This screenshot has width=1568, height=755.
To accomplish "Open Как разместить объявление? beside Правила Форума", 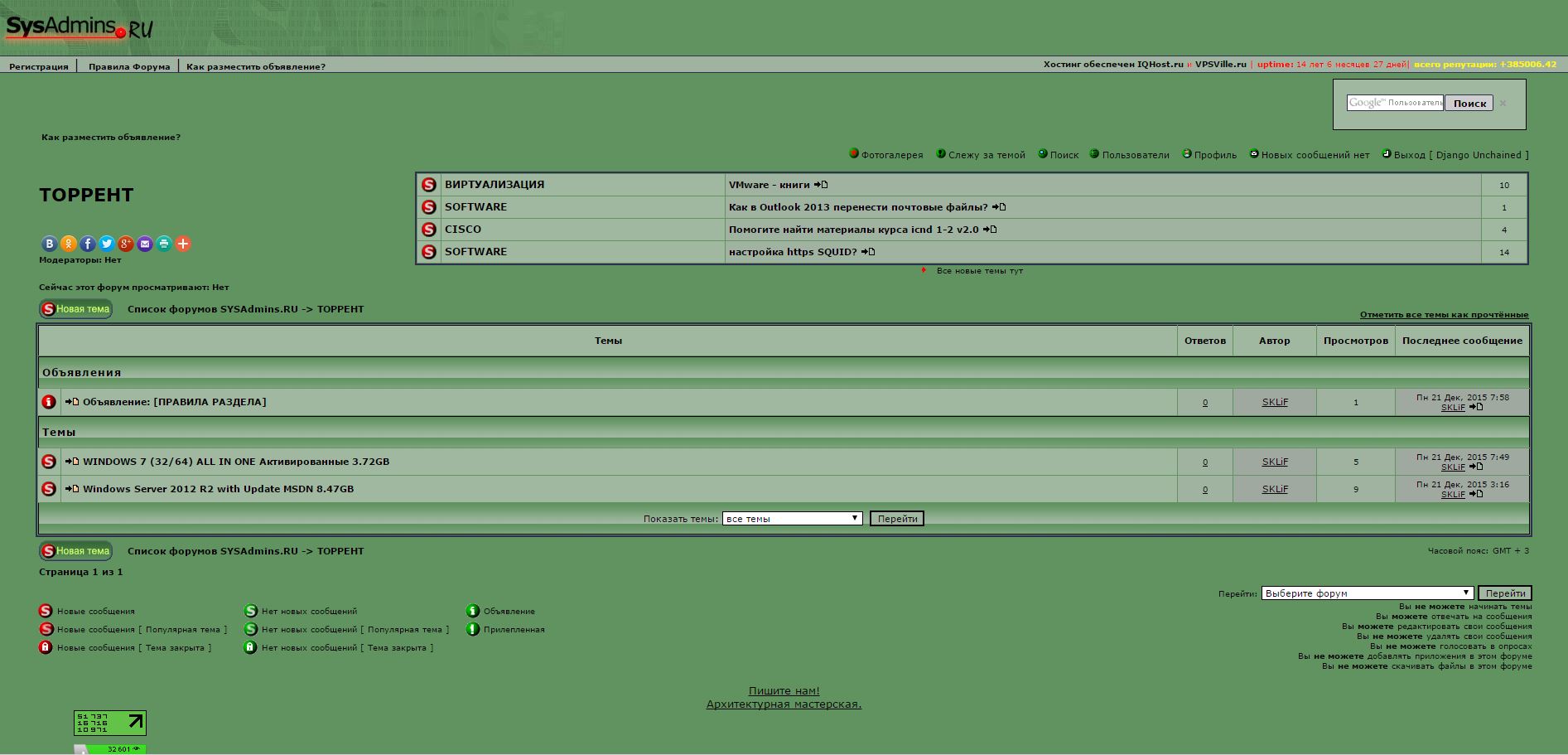I will [x=256, y=66].
